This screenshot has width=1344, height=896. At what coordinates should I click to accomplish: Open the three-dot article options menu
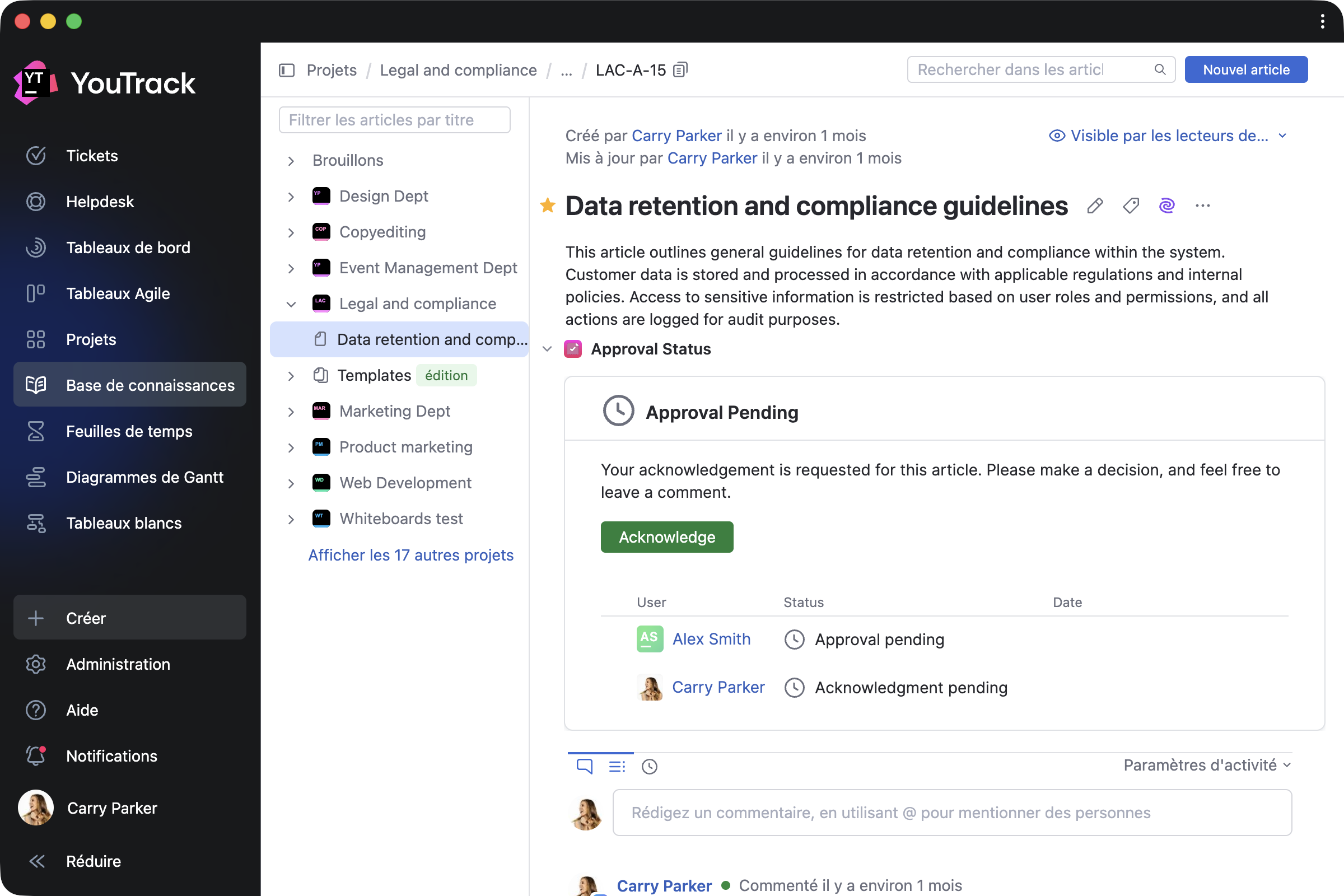1203,206
